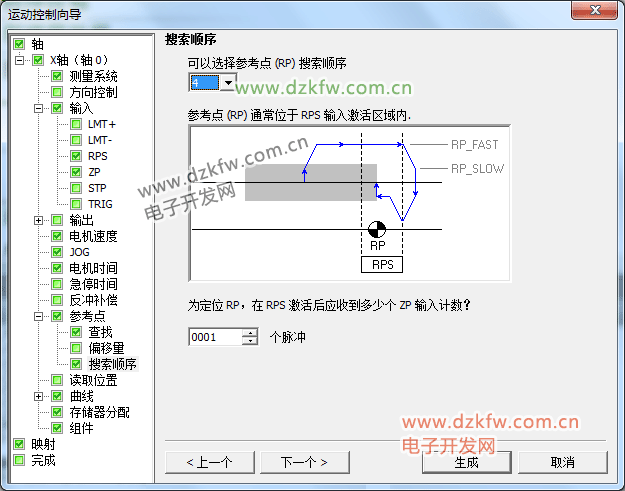This screenshot has height=491, width=625.
Task: Go back with the 上一个 button
Action: coord(210,462)
